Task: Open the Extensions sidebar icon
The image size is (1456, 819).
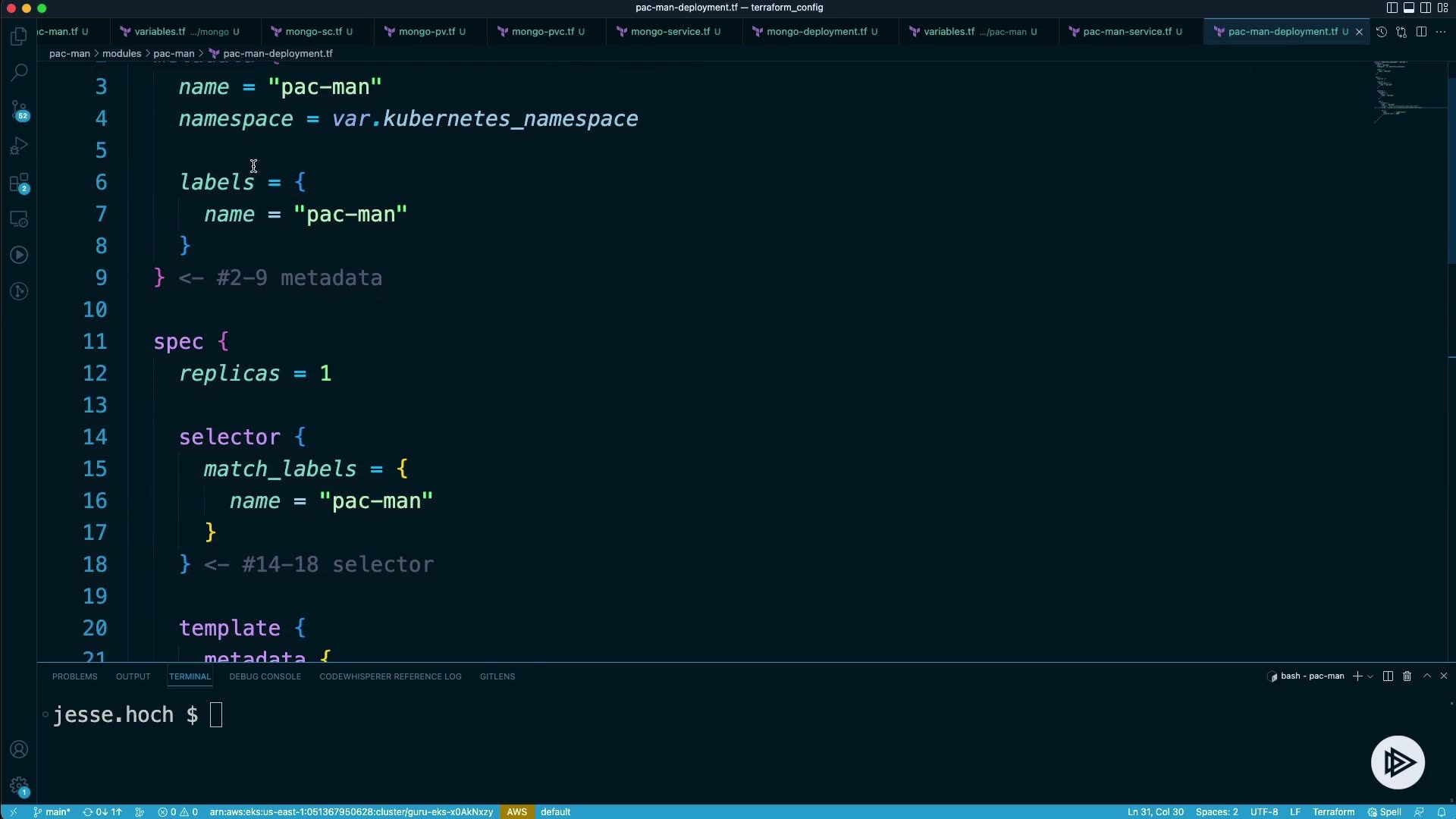Action: click(x=19, y=183)
